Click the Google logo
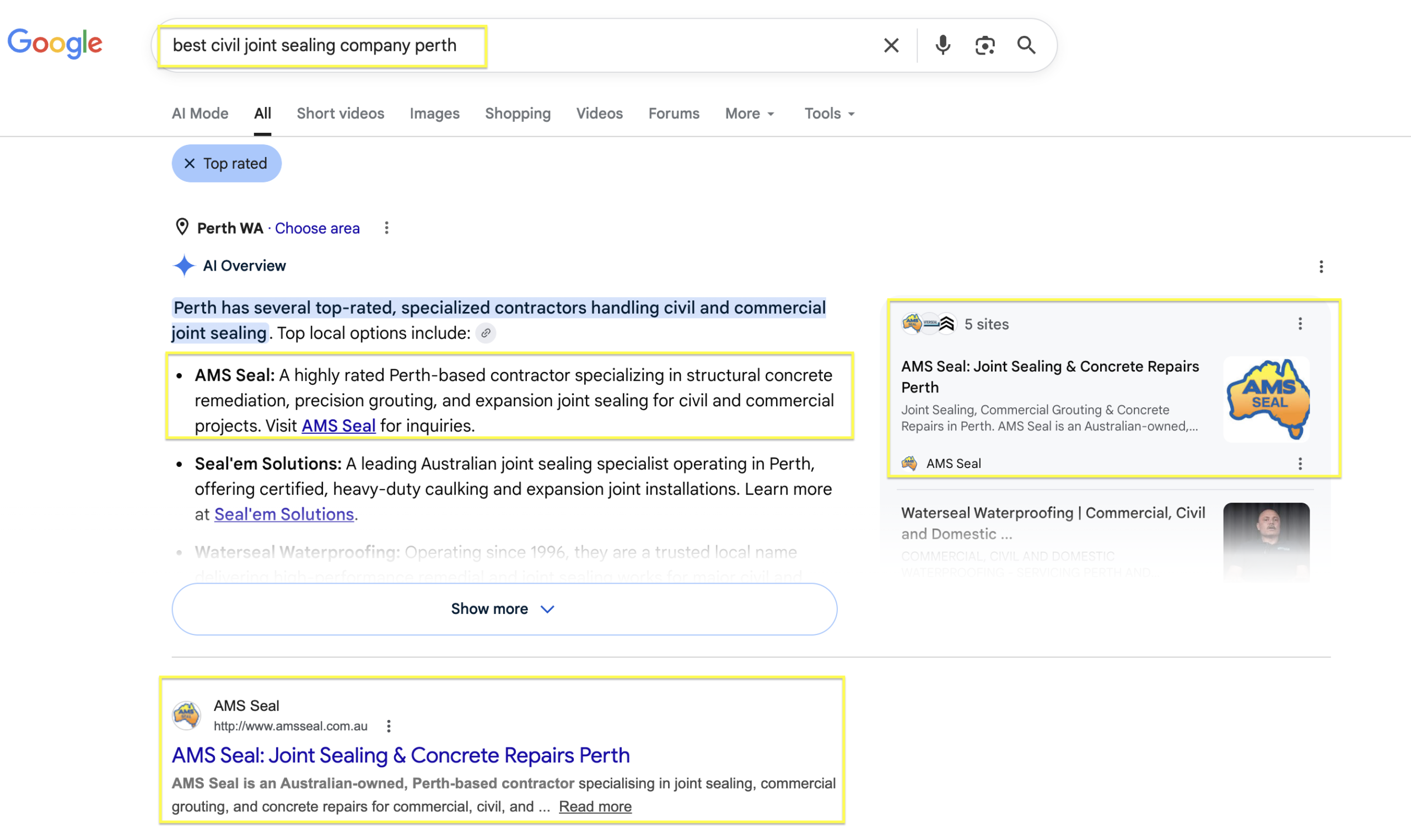The image size is (1411, 840). tap(55, 44)
